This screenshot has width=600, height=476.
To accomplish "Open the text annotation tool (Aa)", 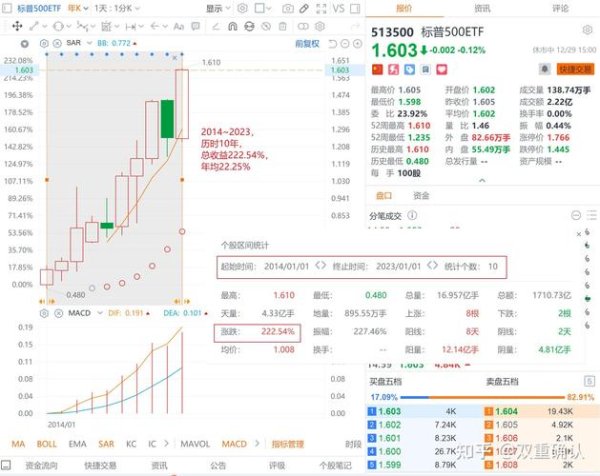I will [x=179, y=26].
